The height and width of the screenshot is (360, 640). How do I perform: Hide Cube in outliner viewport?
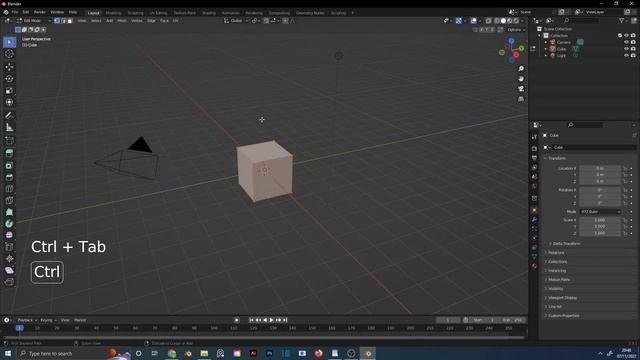(627, 49)
